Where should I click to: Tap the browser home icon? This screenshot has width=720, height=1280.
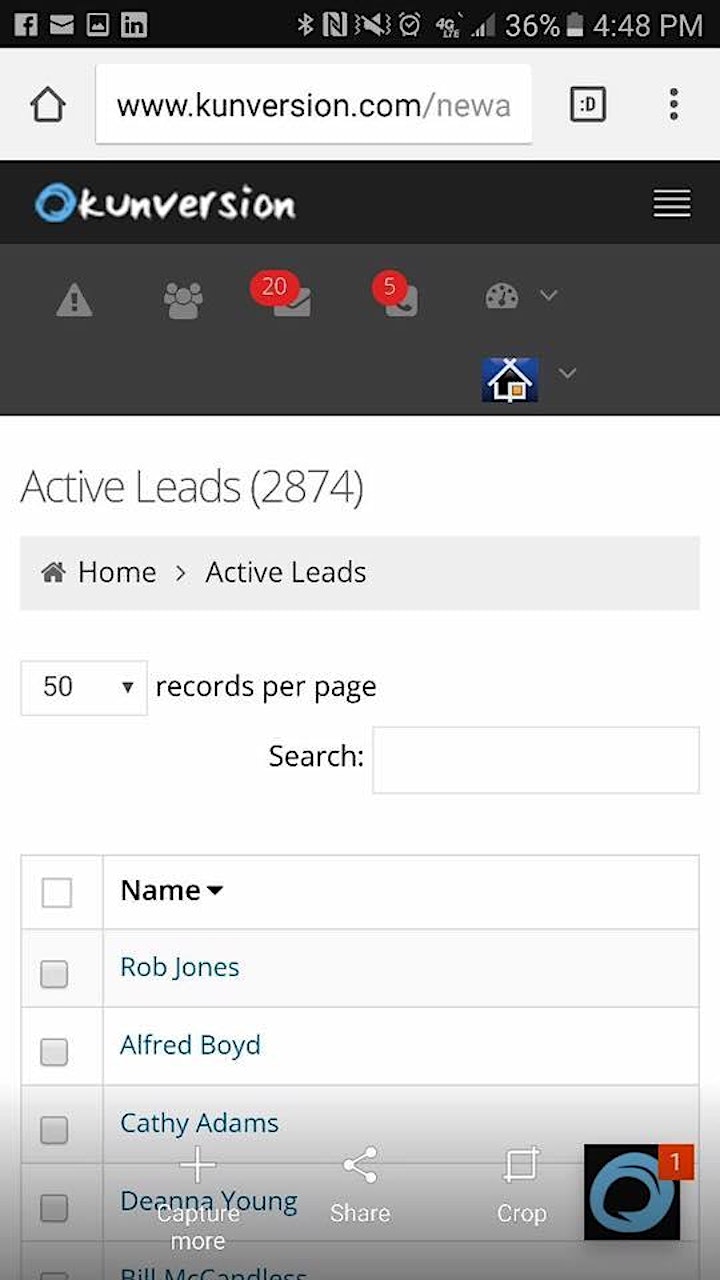coord(48,105)
